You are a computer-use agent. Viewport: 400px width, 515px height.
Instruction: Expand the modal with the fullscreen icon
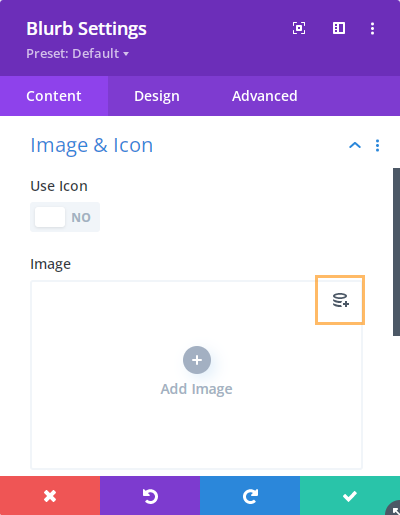click(299, 28)
